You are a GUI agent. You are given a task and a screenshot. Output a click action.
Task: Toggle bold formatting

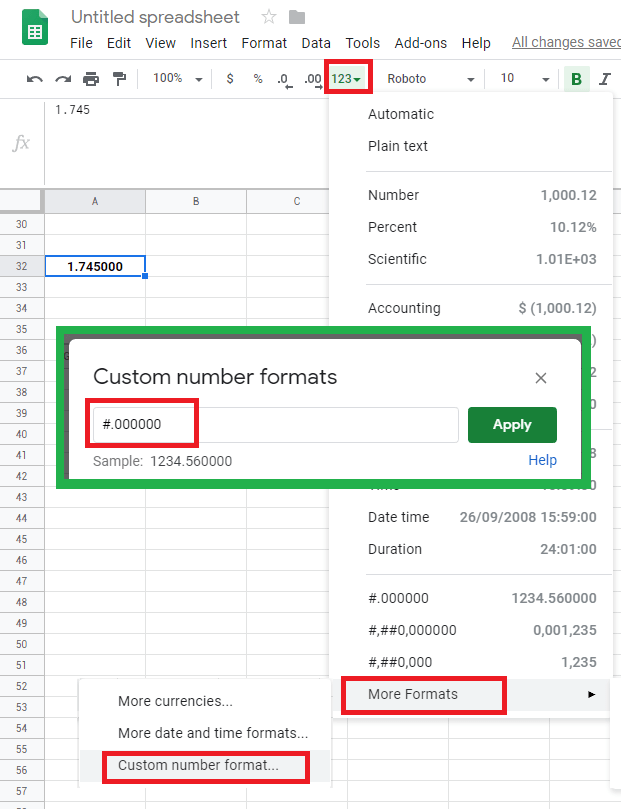tap(576, 79)
